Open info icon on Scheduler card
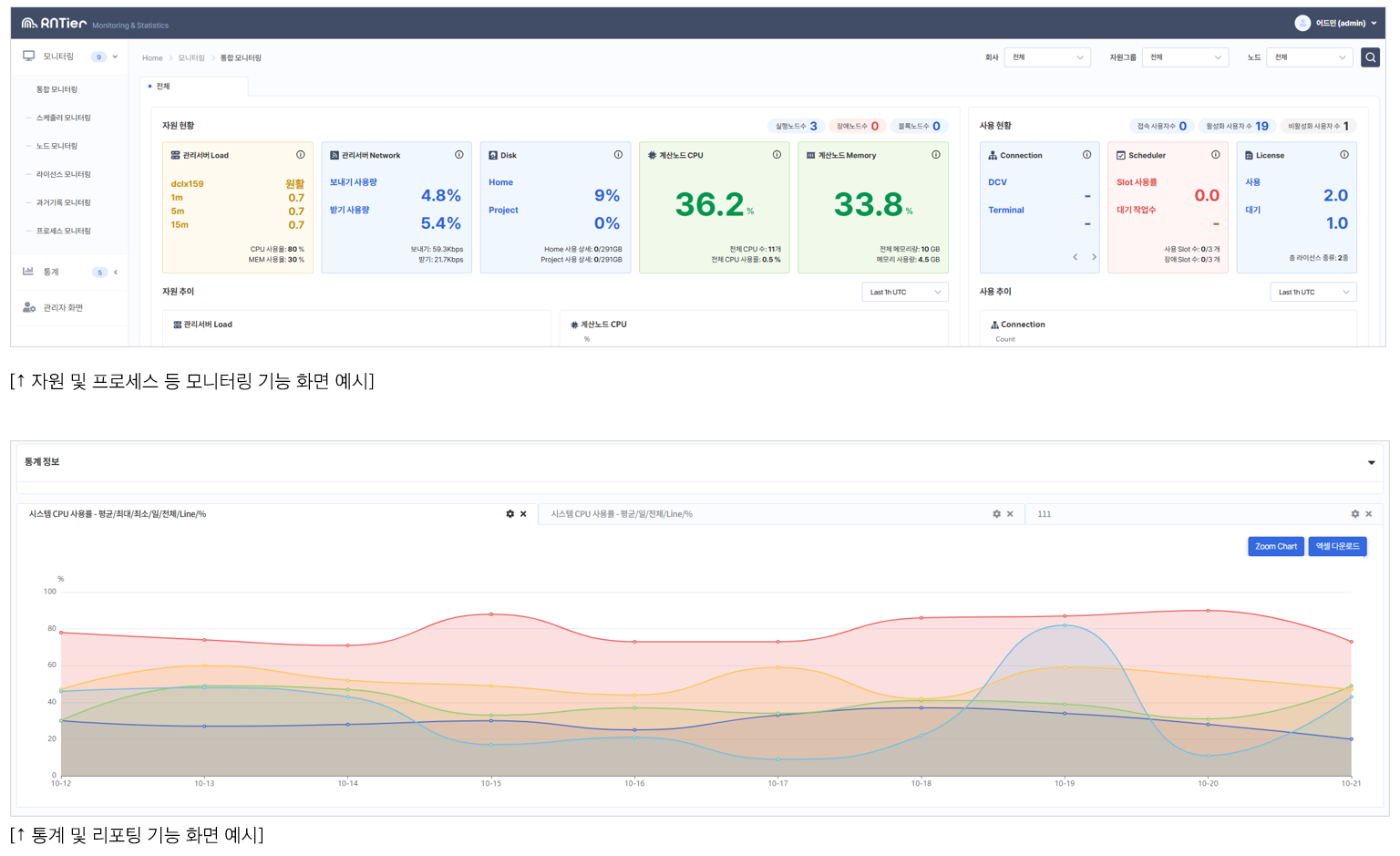The image size is (1400, 856). (x=1216, y=155)
